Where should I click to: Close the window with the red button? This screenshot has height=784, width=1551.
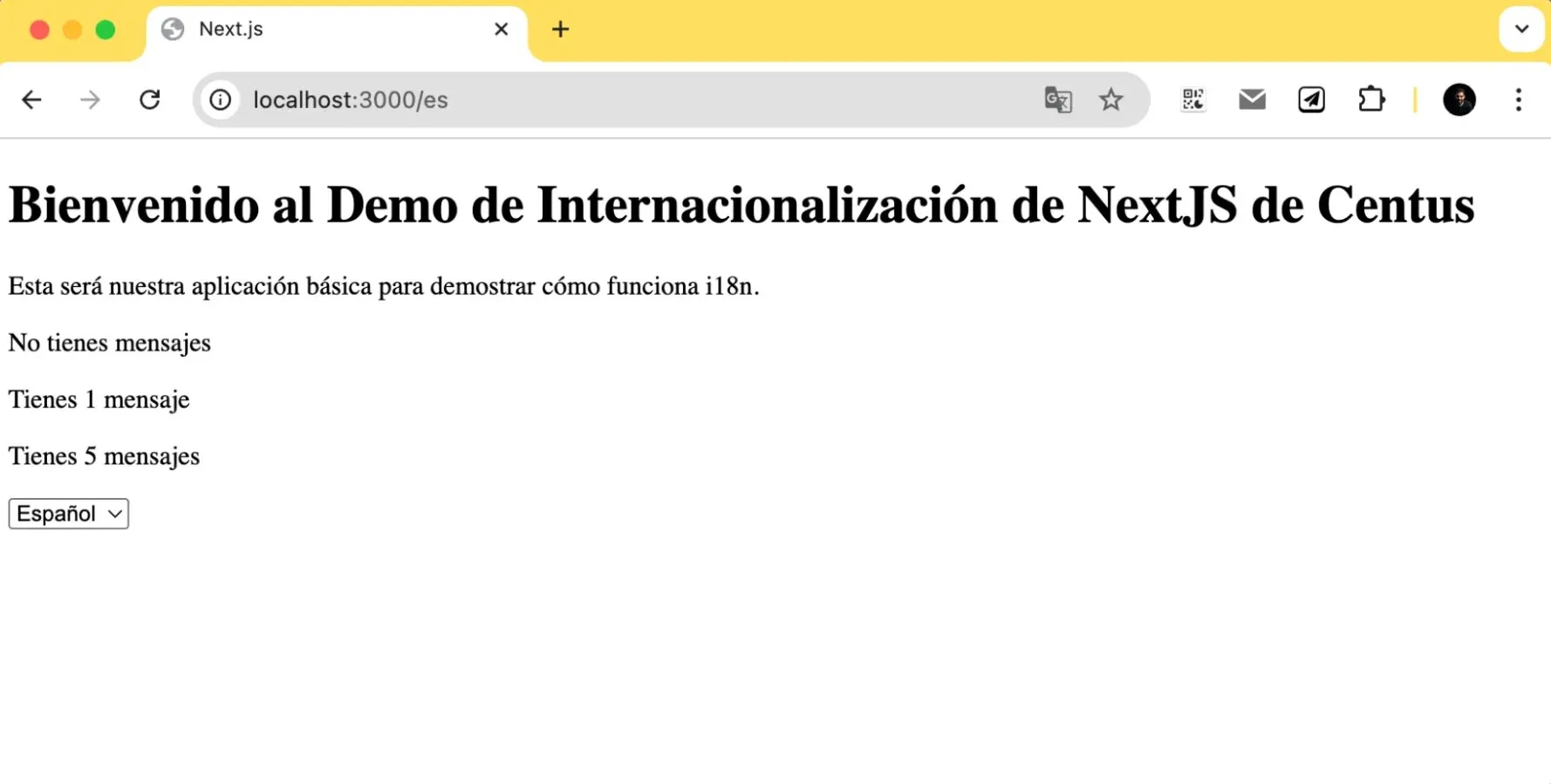[39, 31]
